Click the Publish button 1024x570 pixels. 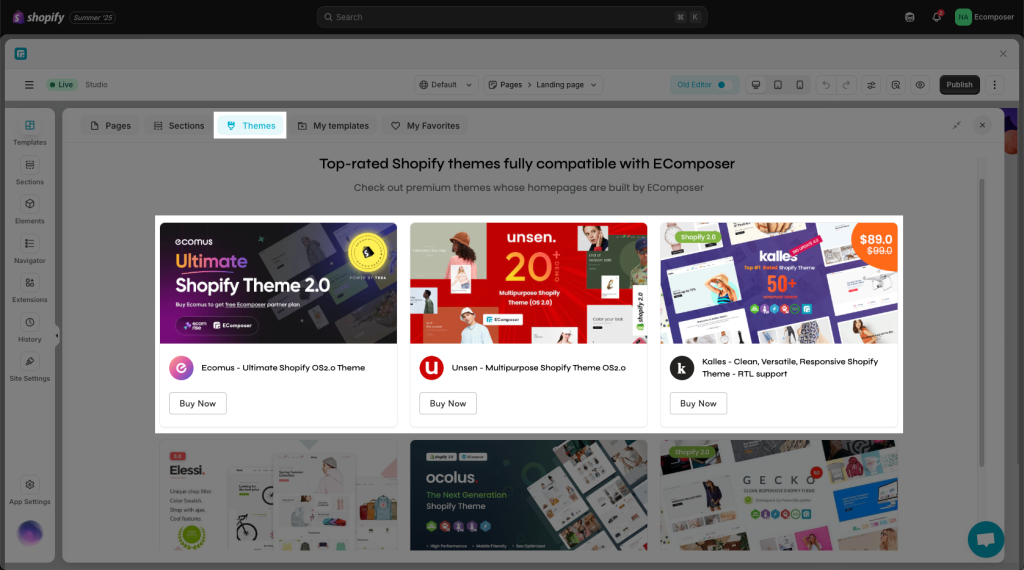pos(959,85)
